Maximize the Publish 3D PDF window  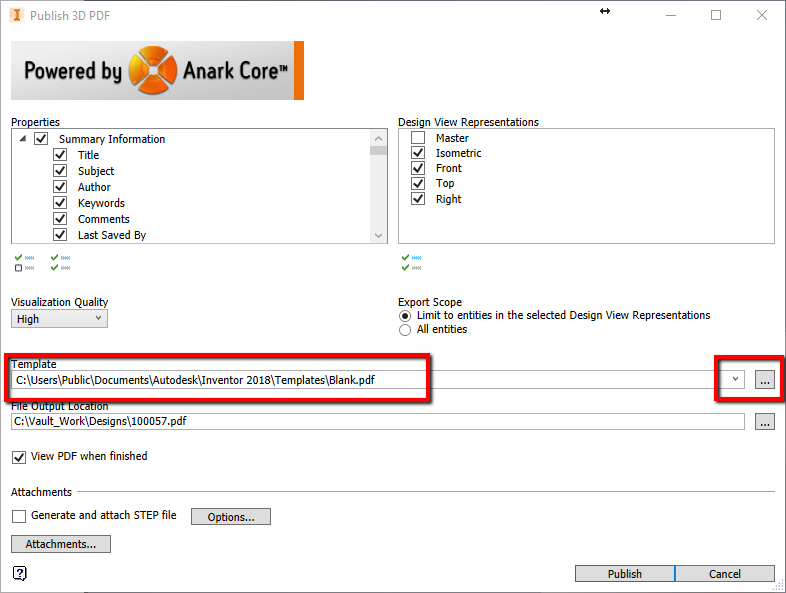click(x=716, y=15)
